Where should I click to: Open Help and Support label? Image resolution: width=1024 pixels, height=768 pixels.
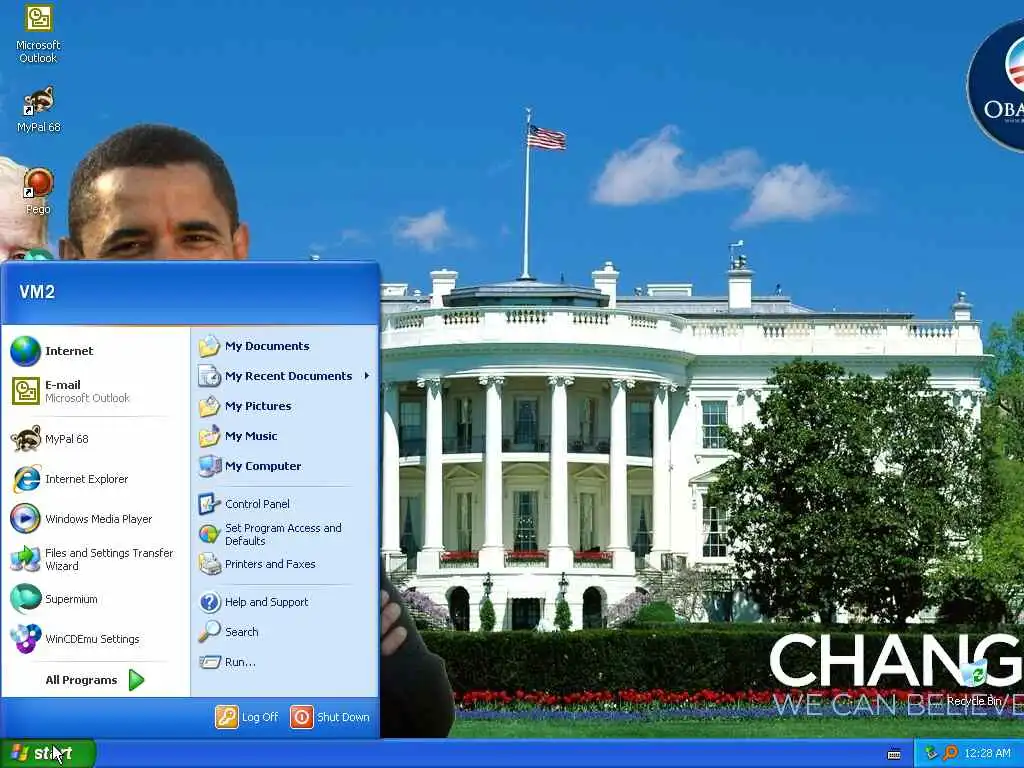click(266, 601)
